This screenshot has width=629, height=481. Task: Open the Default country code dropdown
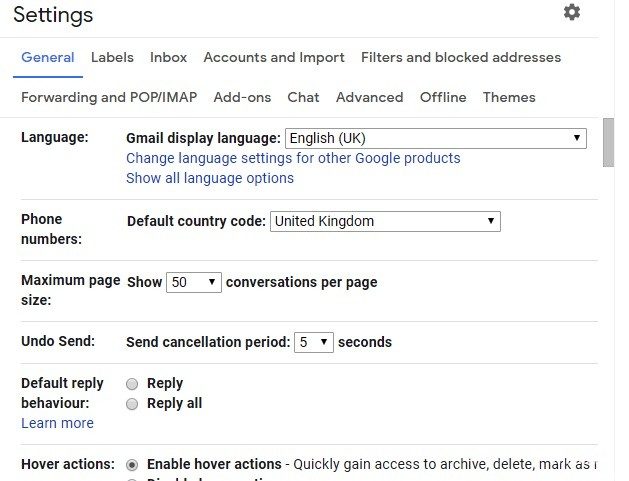coord(385,221)
